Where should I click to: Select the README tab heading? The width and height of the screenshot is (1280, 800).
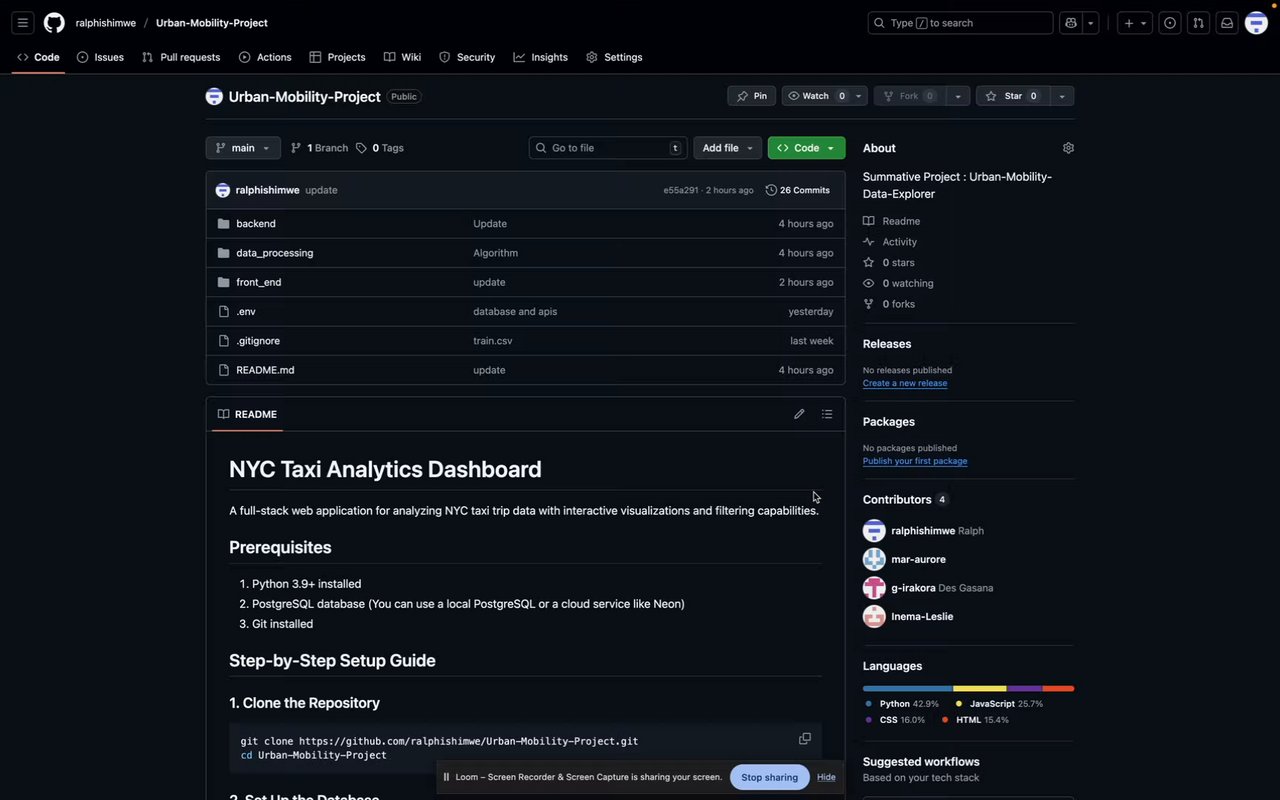point(247,414)
